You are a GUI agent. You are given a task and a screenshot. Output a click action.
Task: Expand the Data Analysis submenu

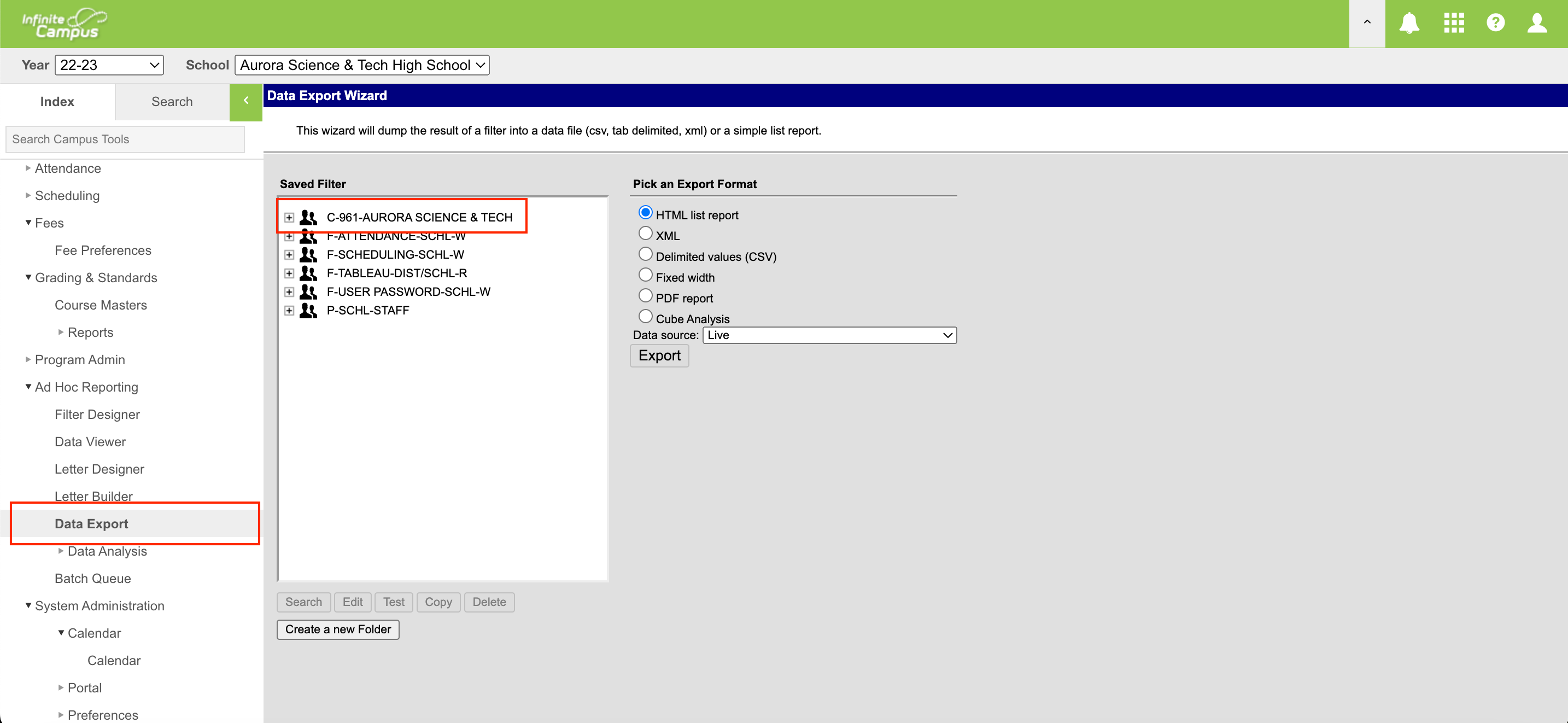(61, 551)
